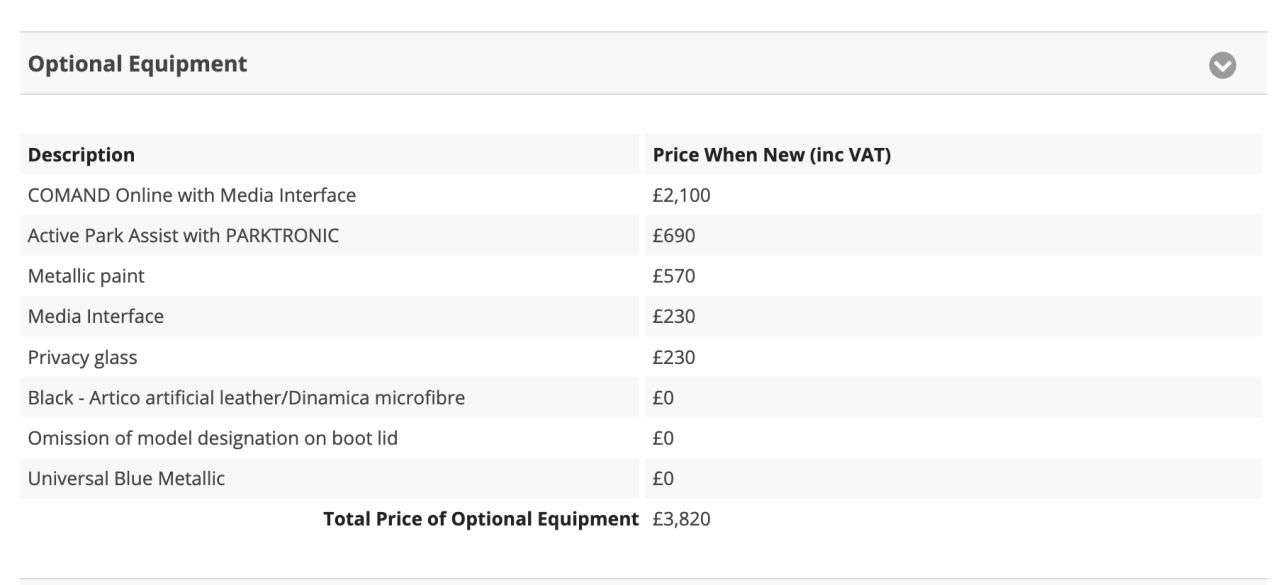Click the Optional Equipment section header
Image resolution: width=1280 pixels, height=585 pixels.
click(640, 64)
